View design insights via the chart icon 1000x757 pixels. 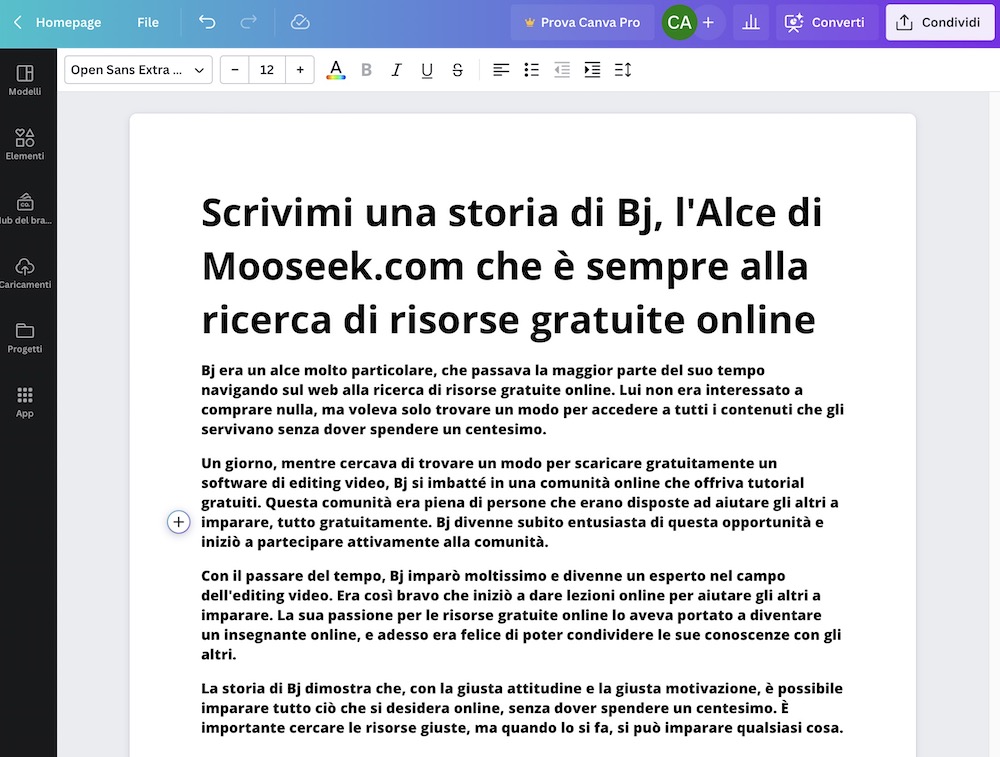point(751,21)
